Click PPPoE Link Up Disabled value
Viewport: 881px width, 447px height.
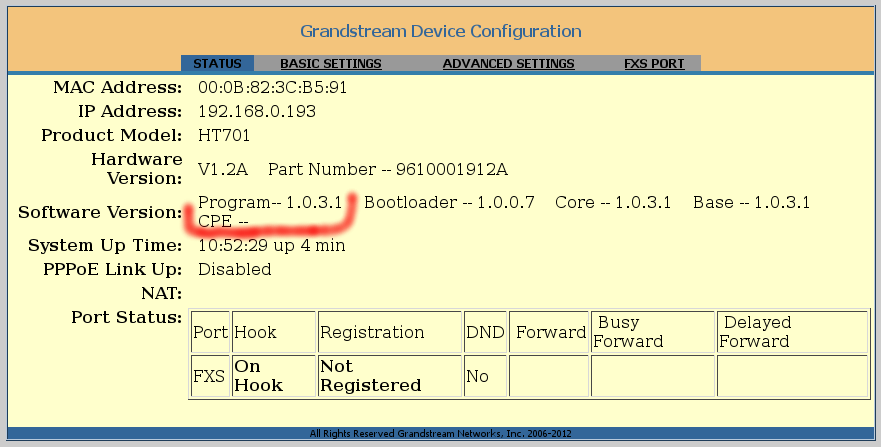[234, 270]
